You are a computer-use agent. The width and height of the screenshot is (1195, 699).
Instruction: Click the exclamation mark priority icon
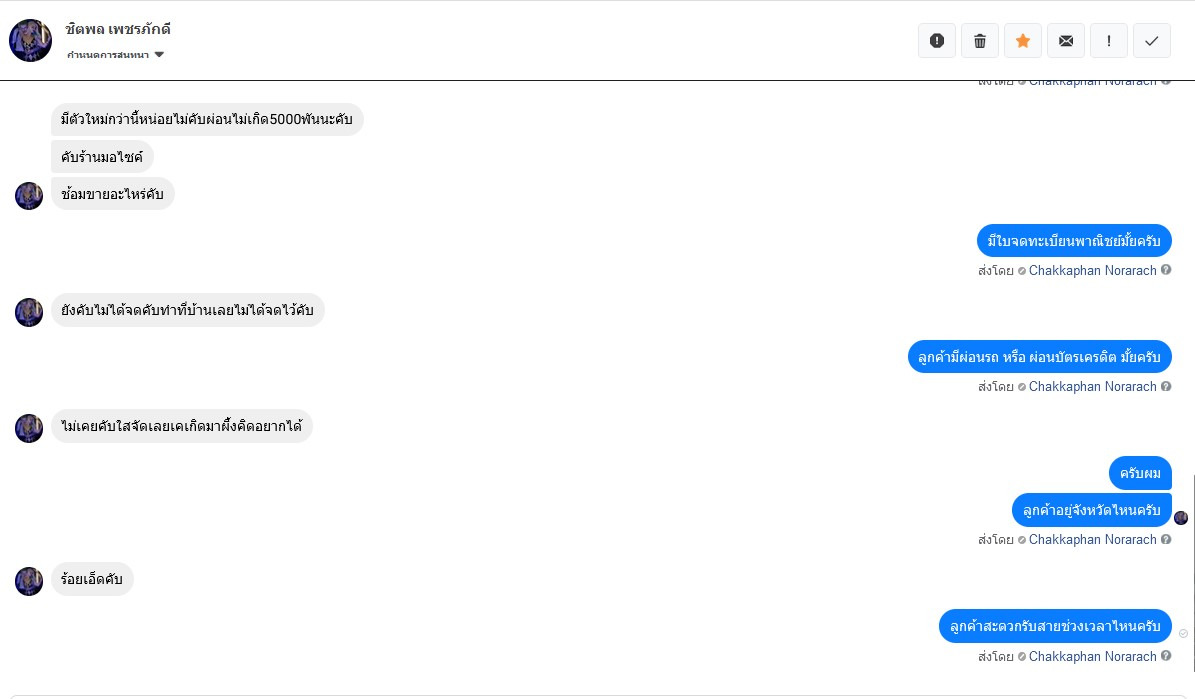click(x=1109, y=40)
